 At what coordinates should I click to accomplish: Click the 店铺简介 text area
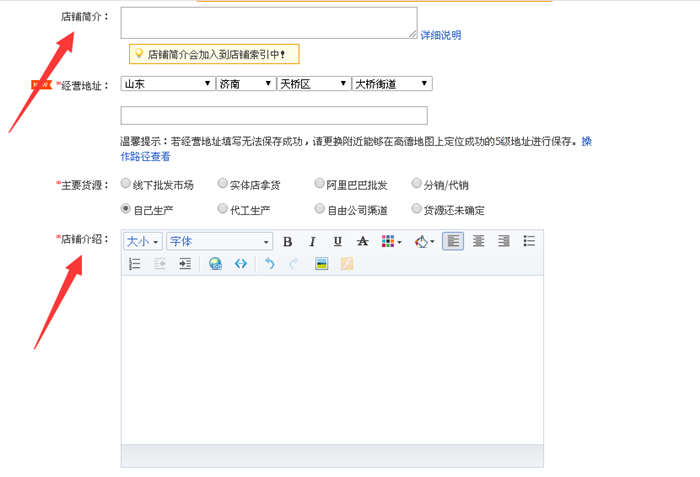point(268,23)
